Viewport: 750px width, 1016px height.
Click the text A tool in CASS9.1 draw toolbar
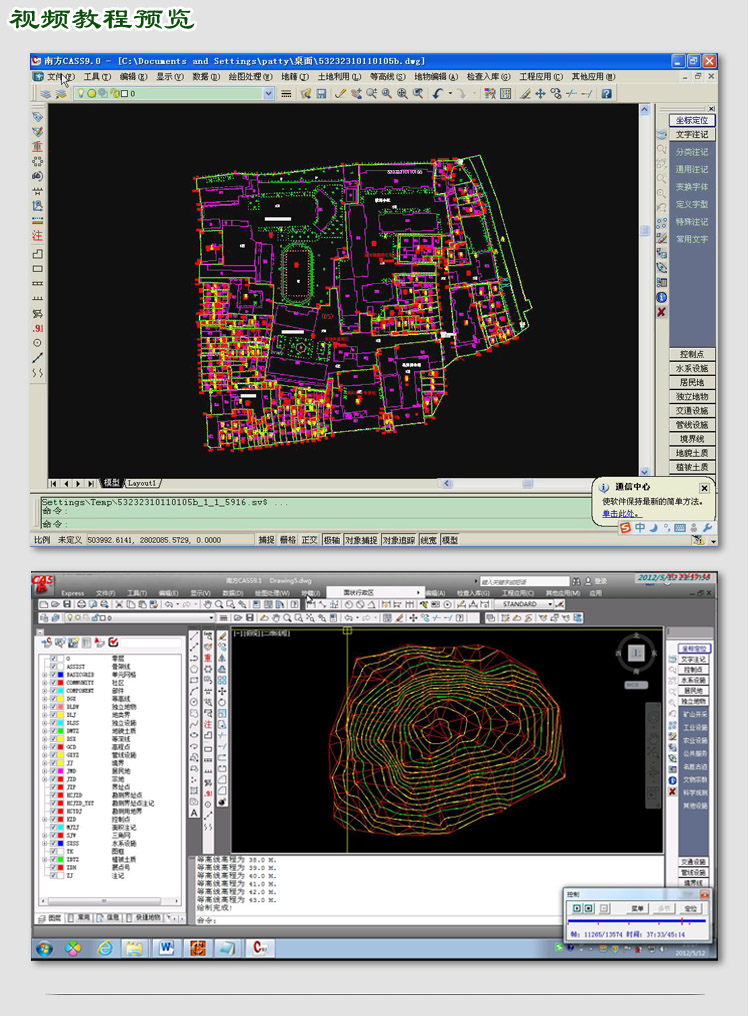[x=194, y=813]
